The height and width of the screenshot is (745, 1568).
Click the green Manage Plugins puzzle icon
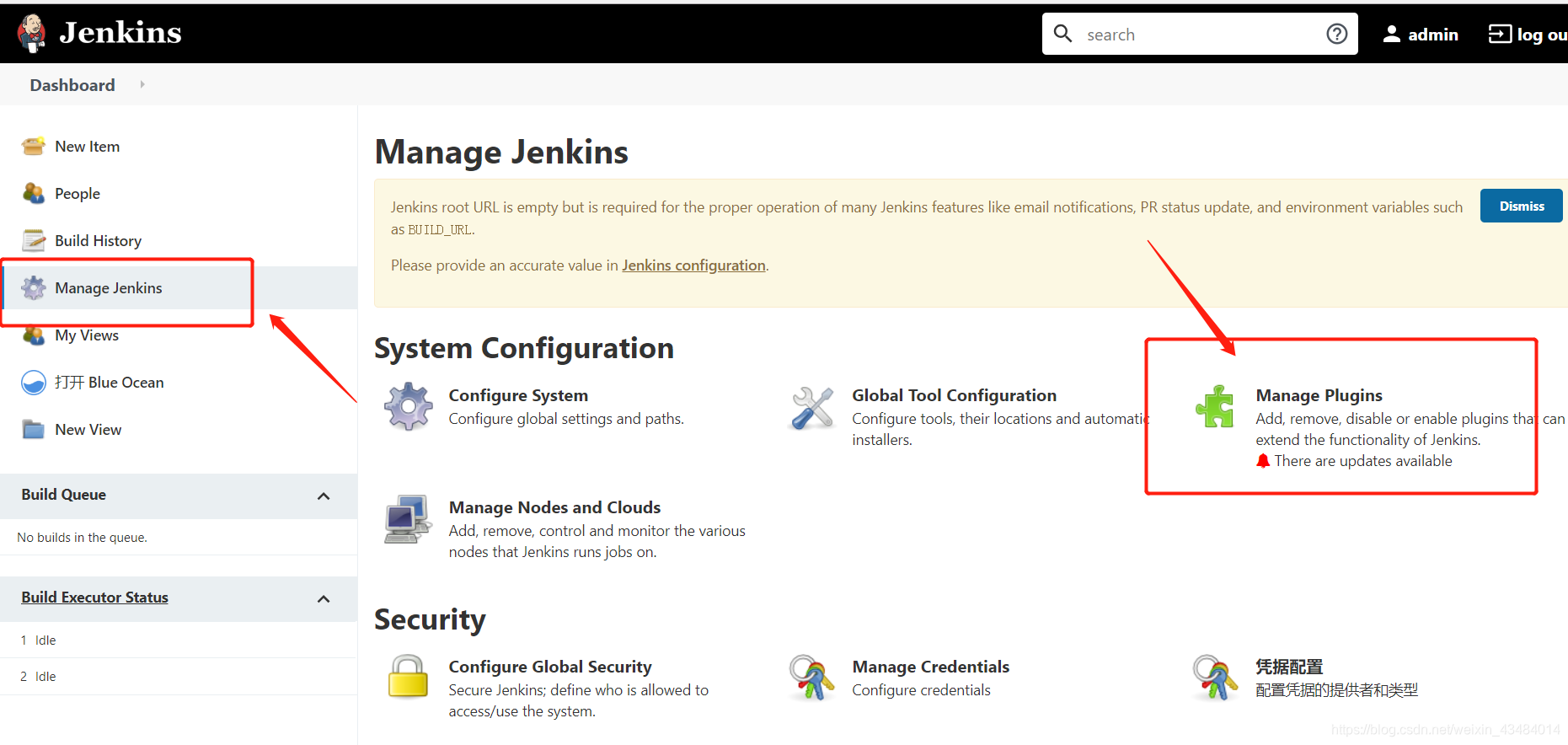tap(1216, 406)
